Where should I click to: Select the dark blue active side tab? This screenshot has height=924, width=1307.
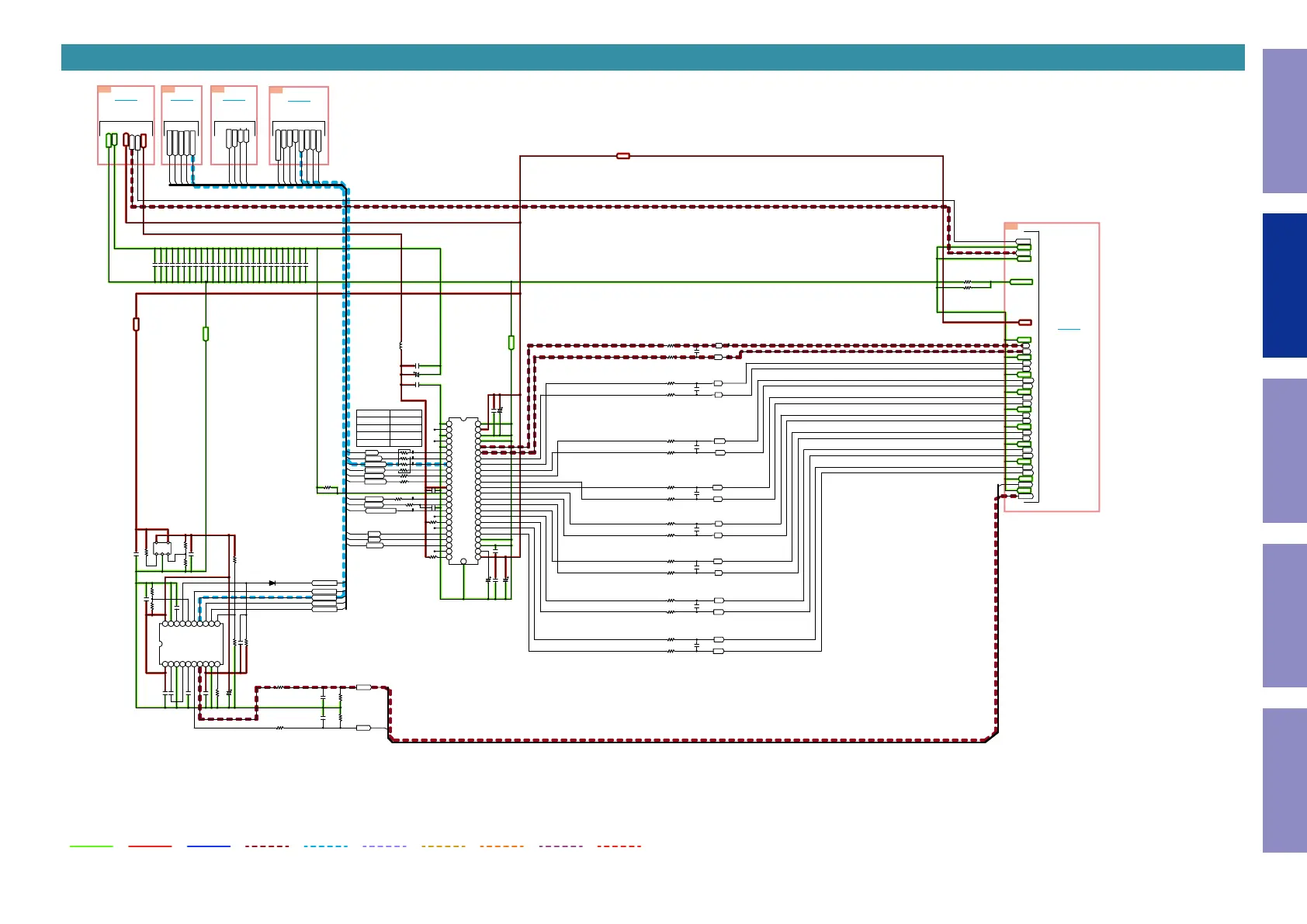click(1284, 286)
